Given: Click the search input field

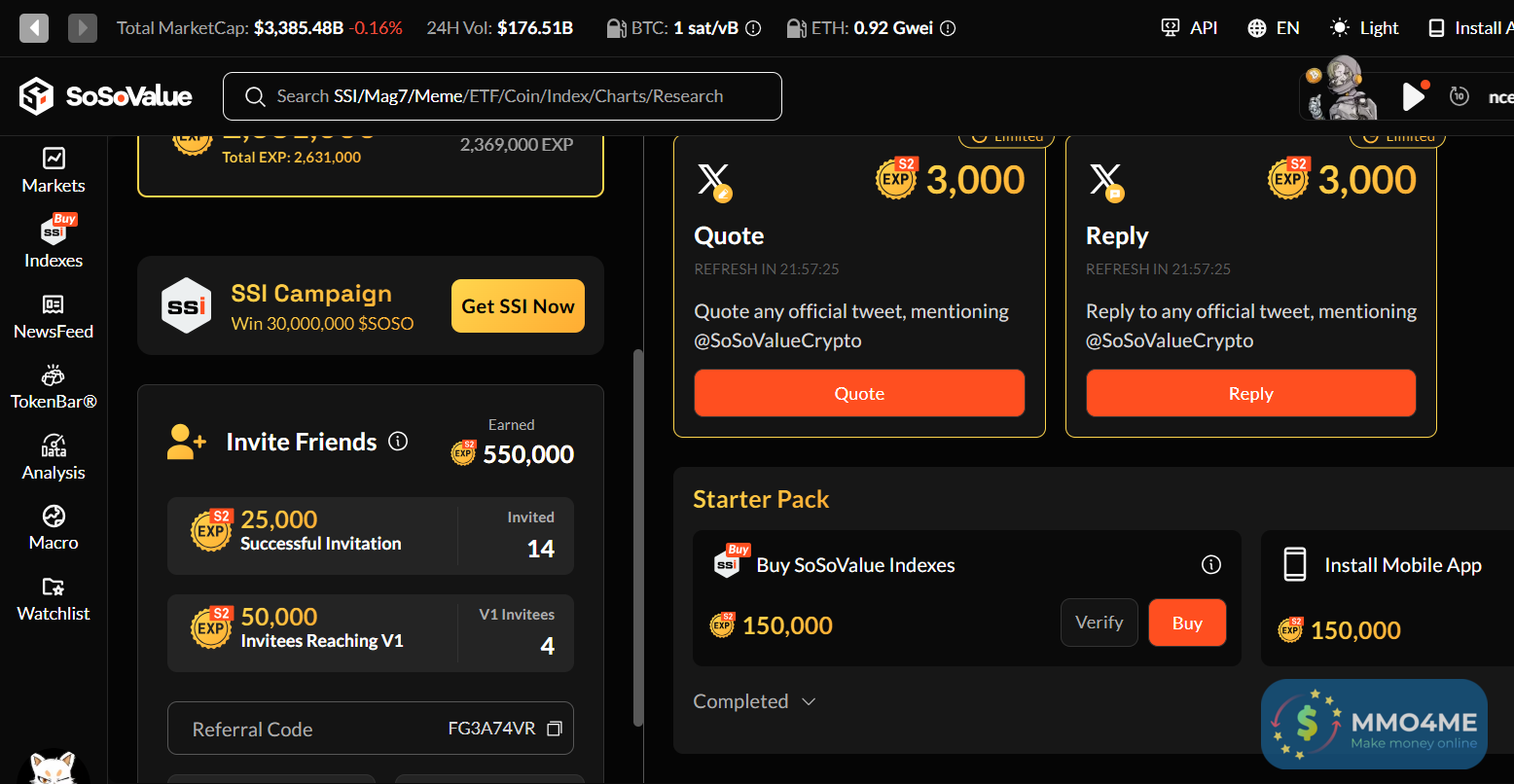Looking at the screenshot, I should click(x=501, y=96).
